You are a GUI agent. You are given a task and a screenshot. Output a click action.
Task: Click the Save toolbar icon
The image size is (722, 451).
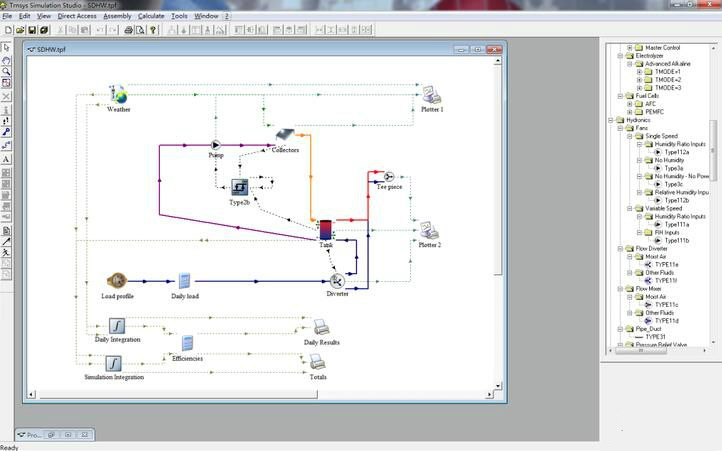32,29
